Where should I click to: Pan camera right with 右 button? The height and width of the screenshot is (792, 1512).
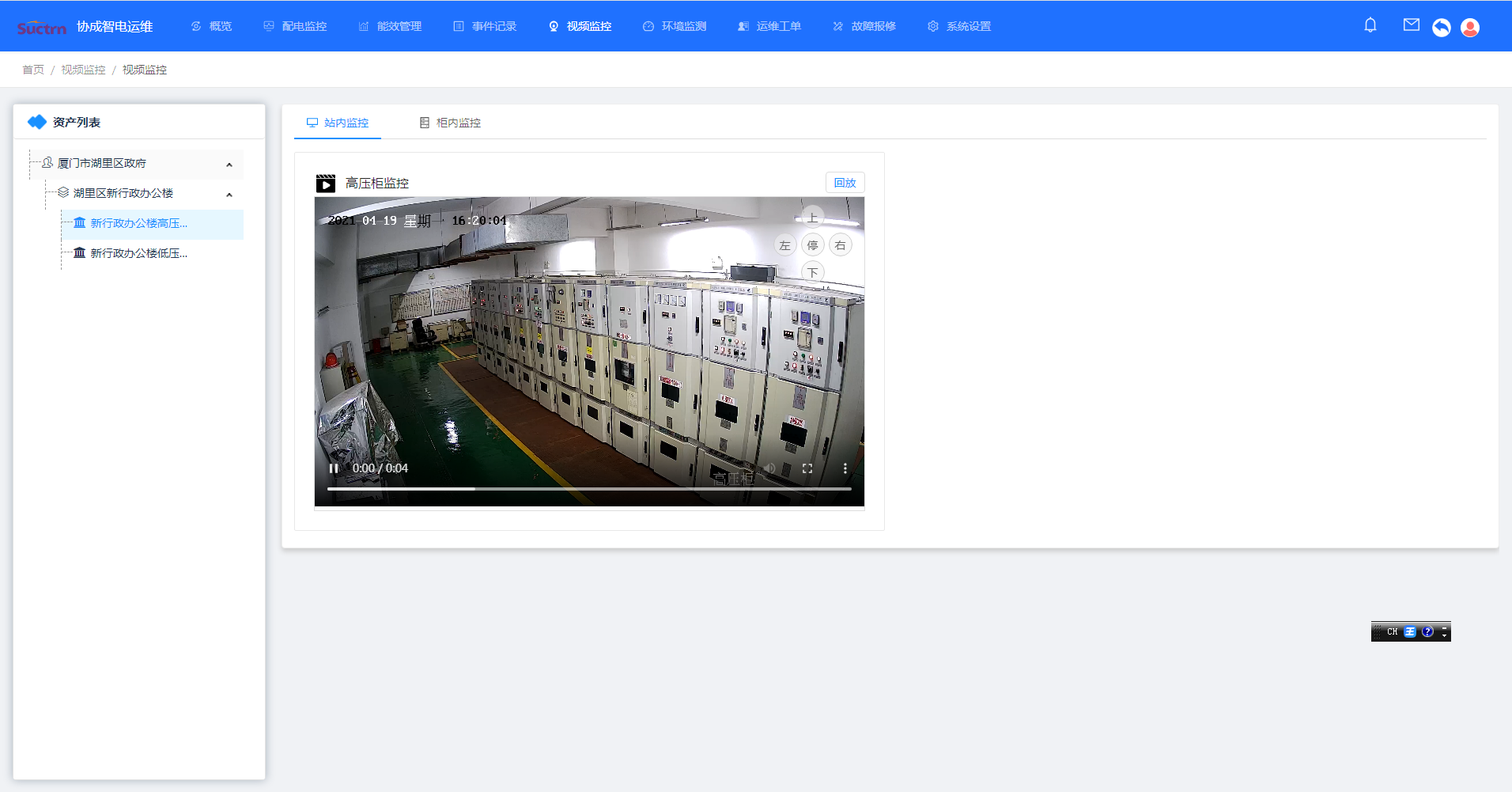pyautogui.click(x=840, y=245)
